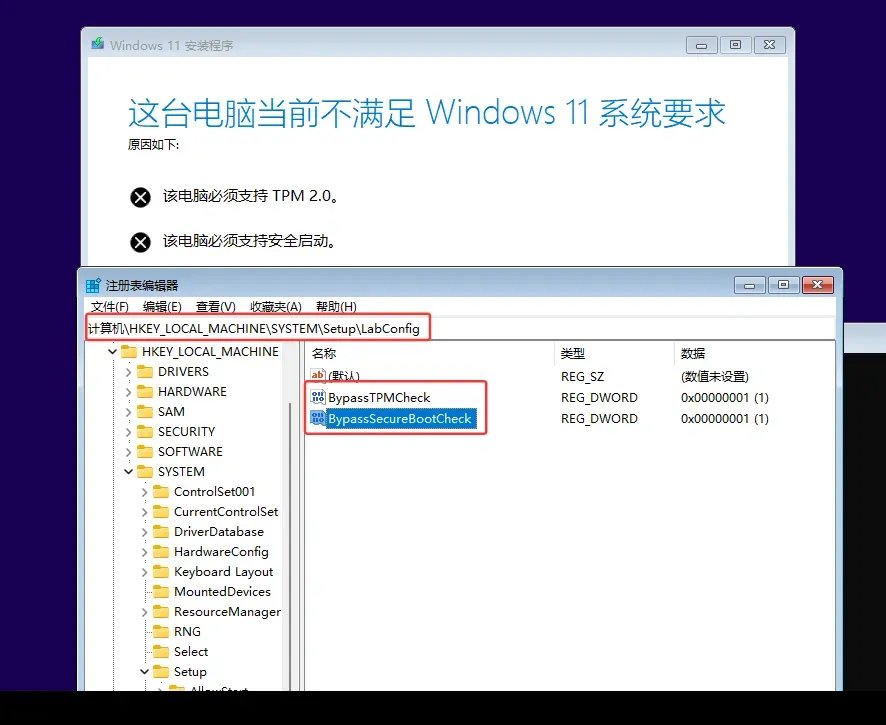The height and width of the screenshot is (725, 886).
Task: Click data value of BypassSecureBootCheck row
Action: pos(724,419)
